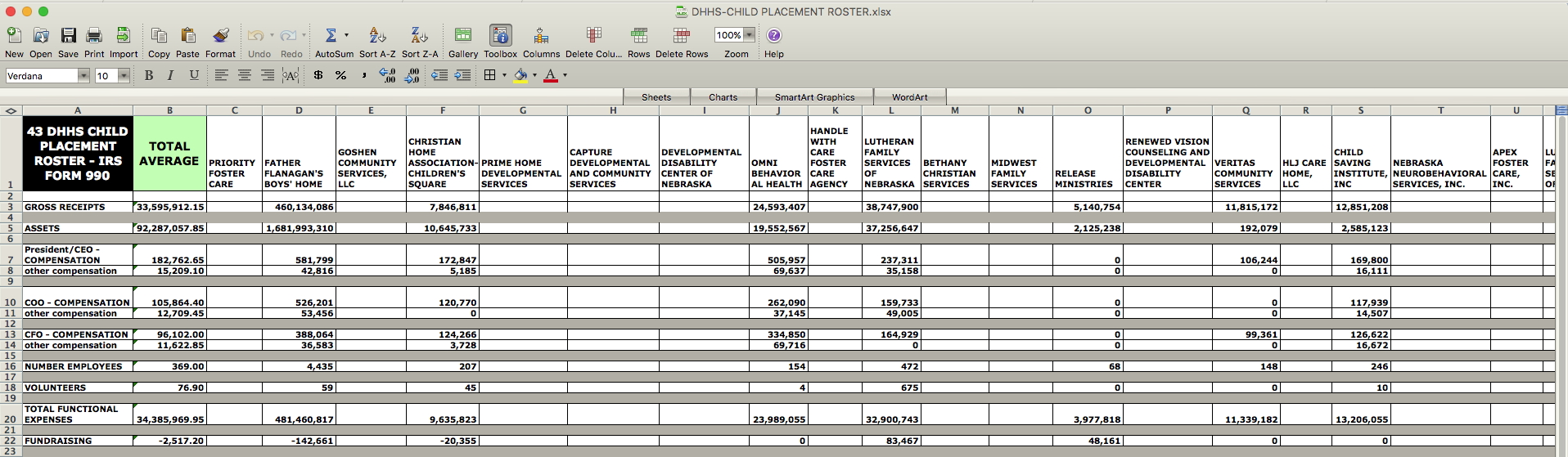The image size is (1568, 457).
Task: Switch to the Charts tab
Action: coord(723,96)
